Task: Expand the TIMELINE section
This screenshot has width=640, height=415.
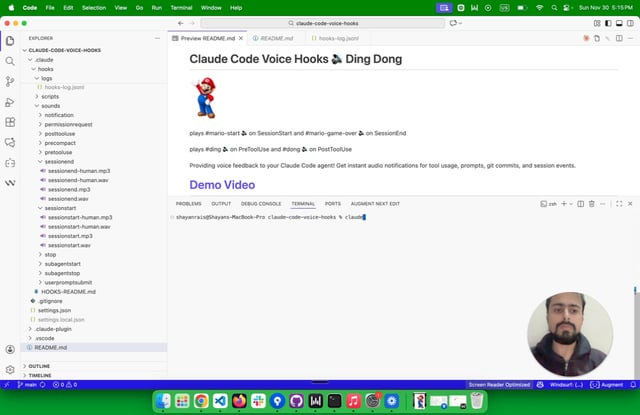Action: [40, 375]
